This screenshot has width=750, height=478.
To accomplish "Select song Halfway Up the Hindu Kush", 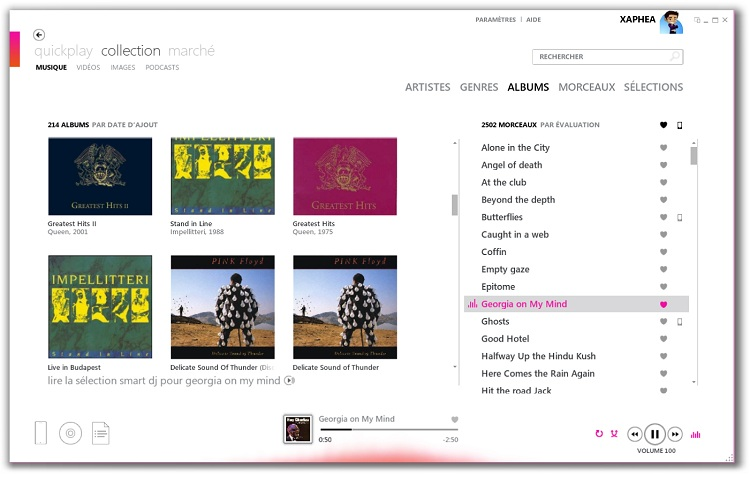I will pyautogui.click(x=539, y=356).
